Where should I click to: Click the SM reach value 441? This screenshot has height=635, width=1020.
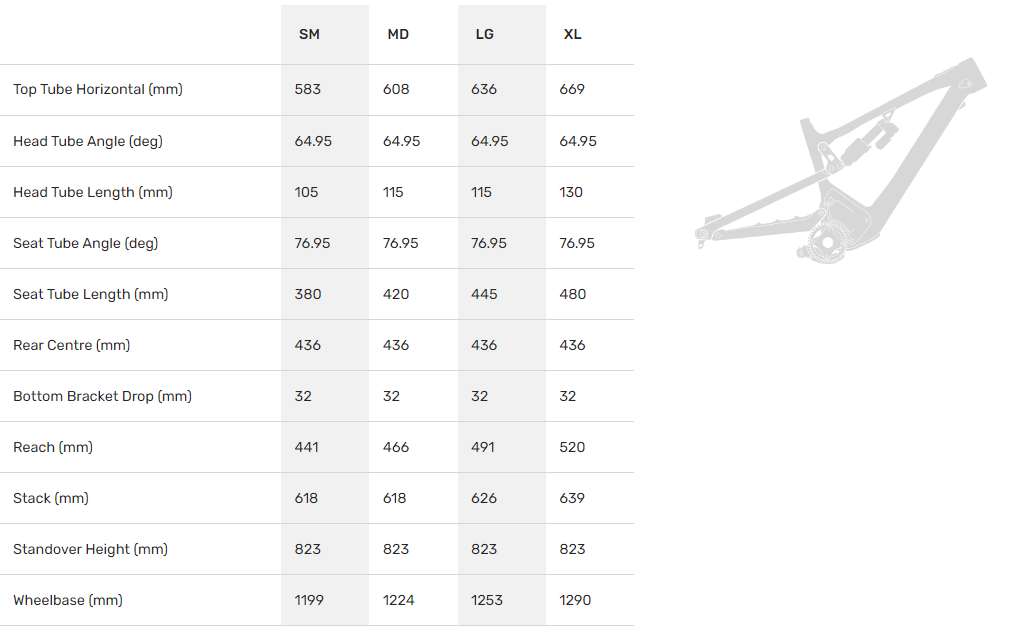306,448
